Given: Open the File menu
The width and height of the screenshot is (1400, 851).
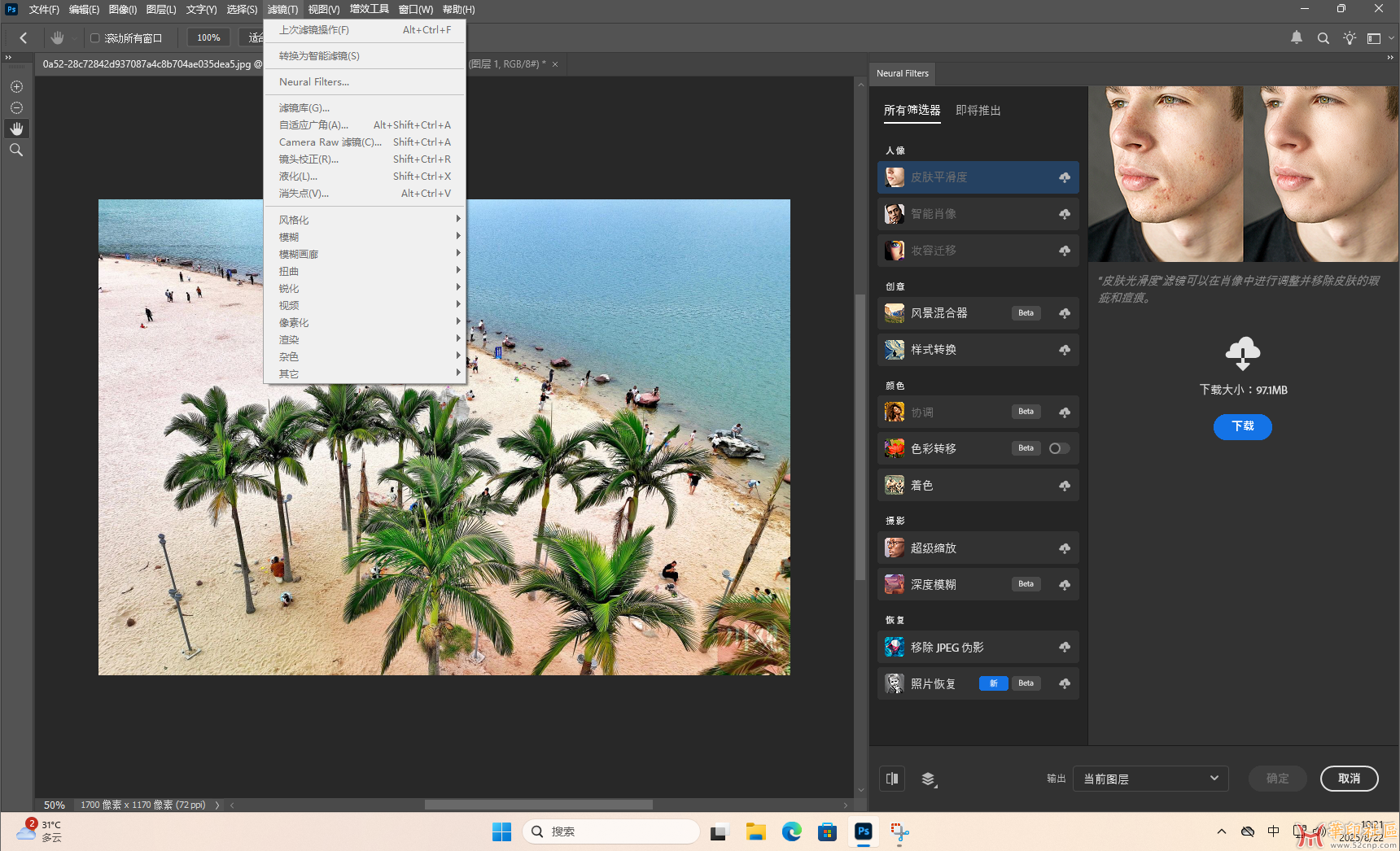Looking at the screenshot, I should [x=44, y=10].
